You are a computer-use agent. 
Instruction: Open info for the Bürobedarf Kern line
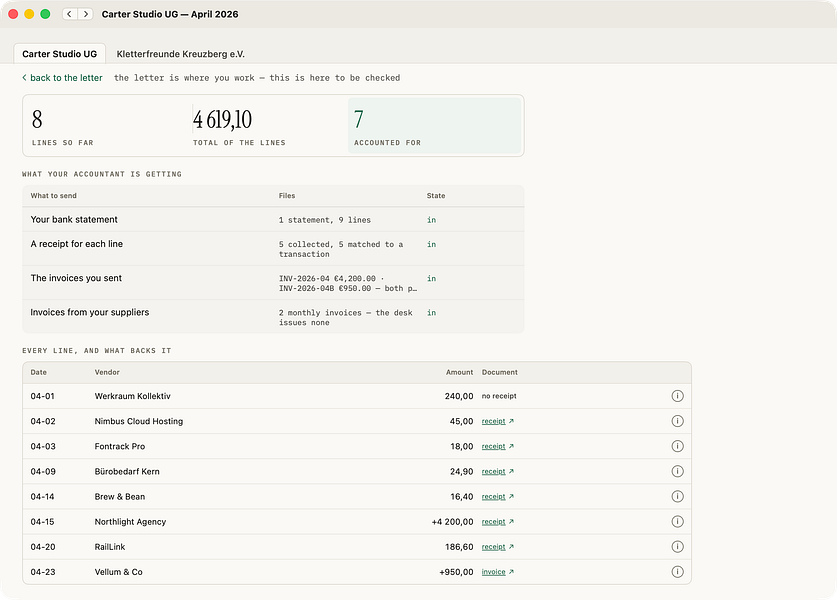pos(677,471)
